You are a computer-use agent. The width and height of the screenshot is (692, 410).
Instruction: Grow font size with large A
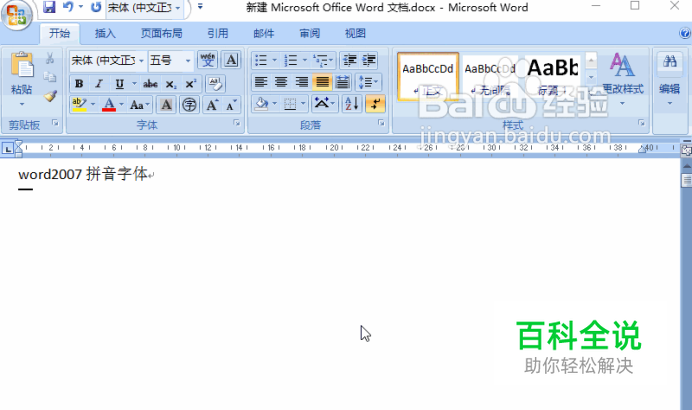coord(212,105)
